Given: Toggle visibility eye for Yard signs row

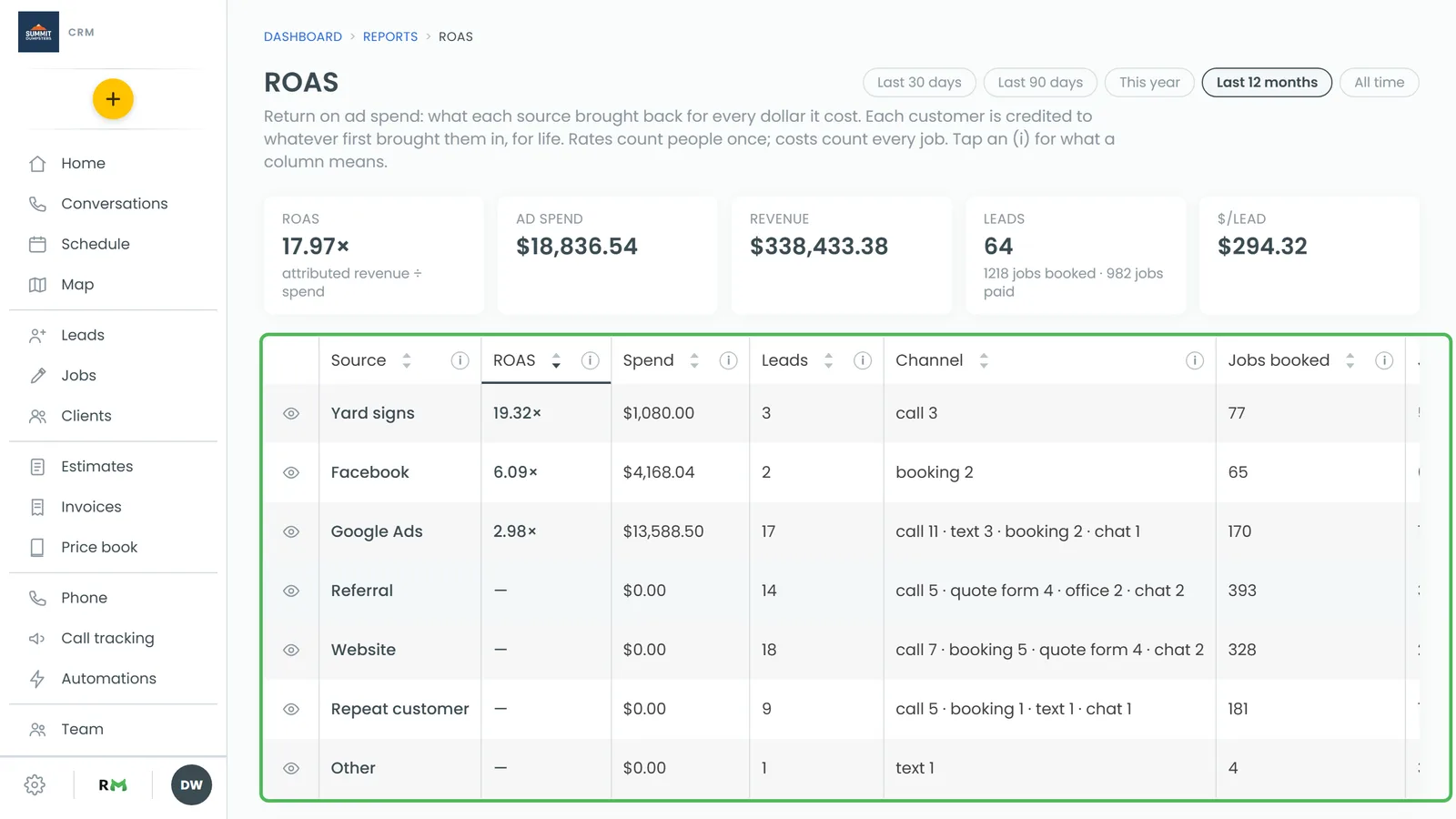Looking at the screenshot, I should (291, 413).
